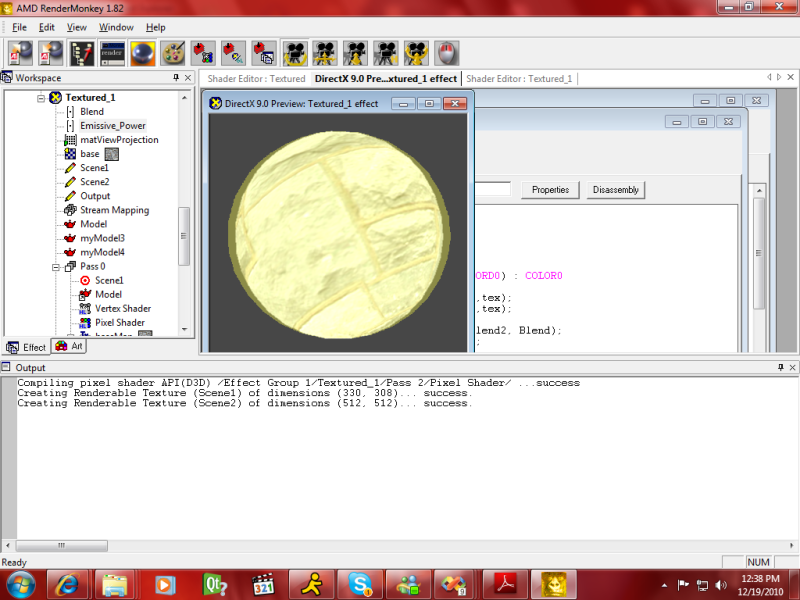800x600 pixels.
Task: Toggle the workspace tree view toolbar icon
Action: [82, 53]
